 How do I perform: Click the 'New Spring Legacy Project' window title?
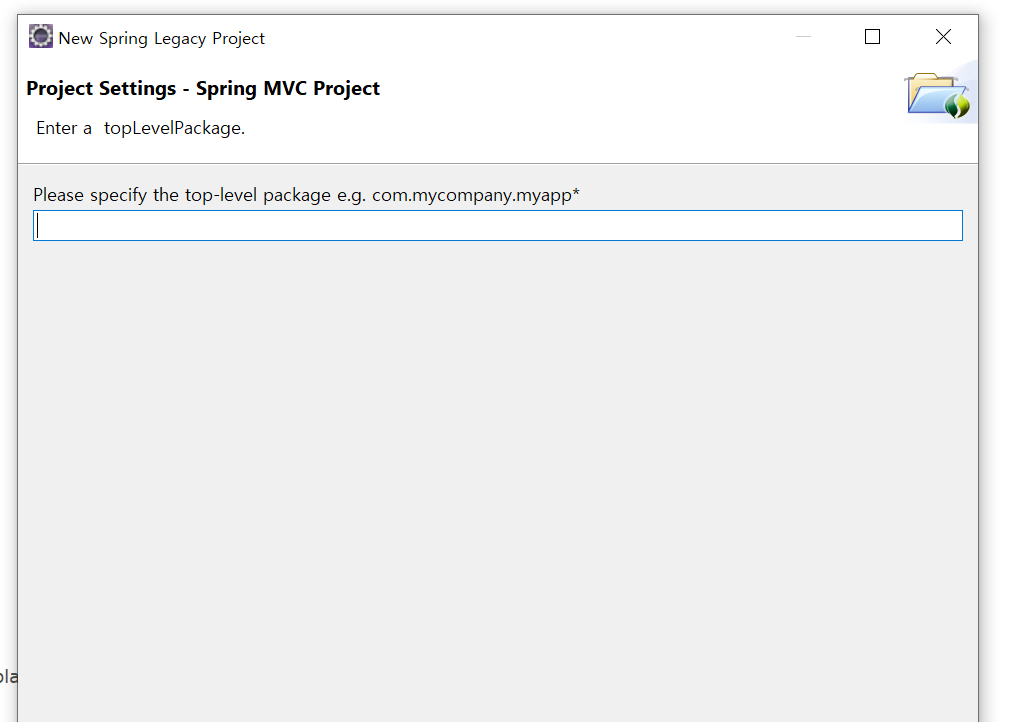click(x=162, y=38)
